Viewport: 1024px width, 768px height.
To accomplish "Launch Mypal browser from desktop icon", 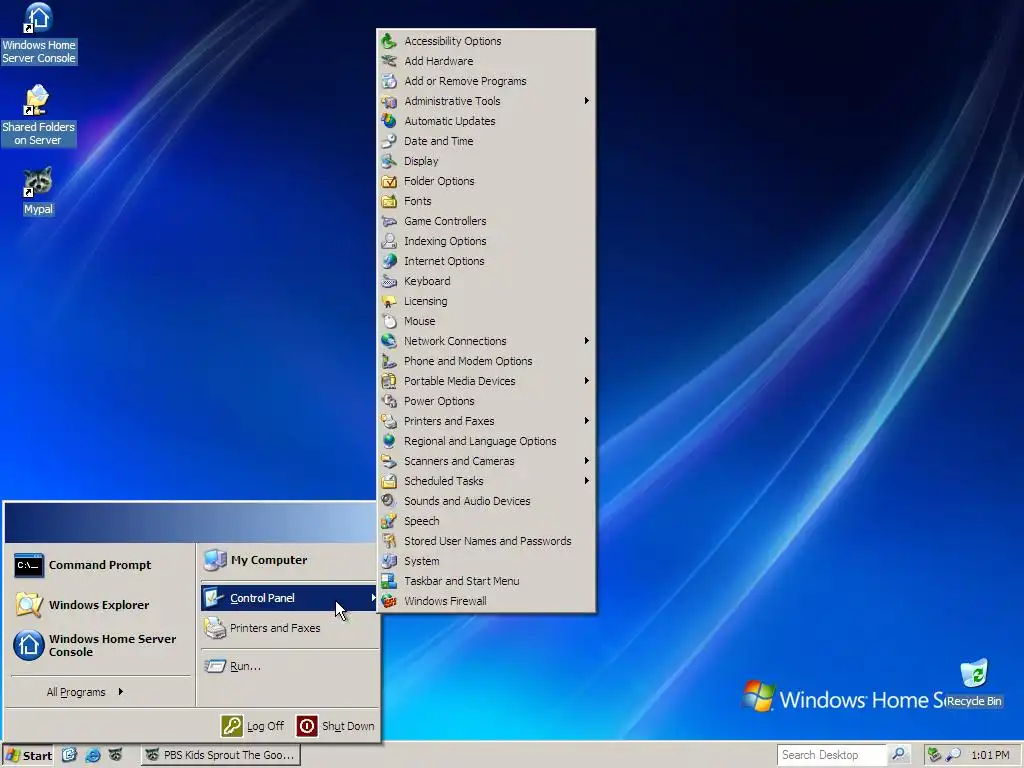I will (x=38, y=191).
